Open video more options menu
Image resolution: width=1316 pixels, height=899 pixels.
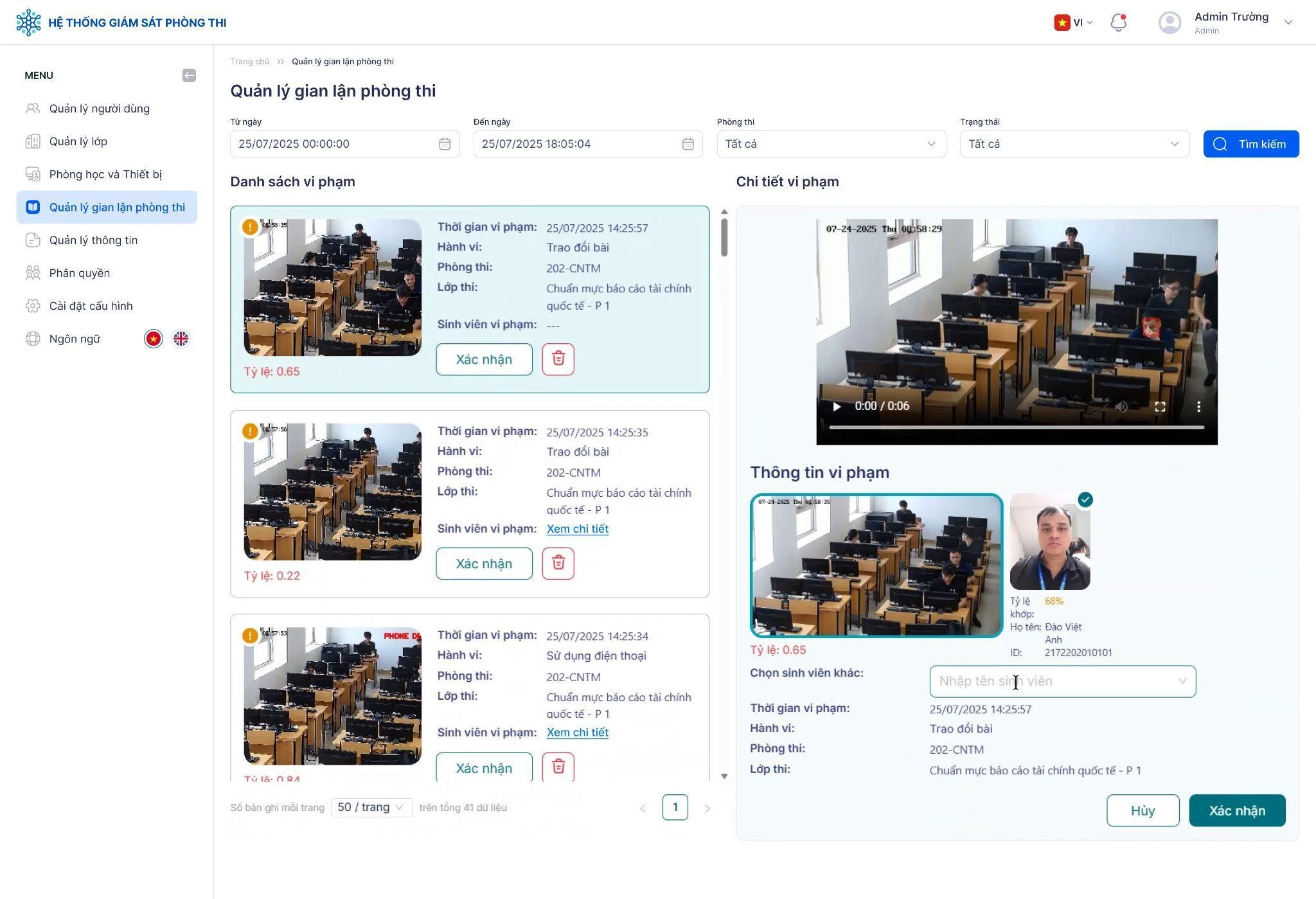(1198, 407)
